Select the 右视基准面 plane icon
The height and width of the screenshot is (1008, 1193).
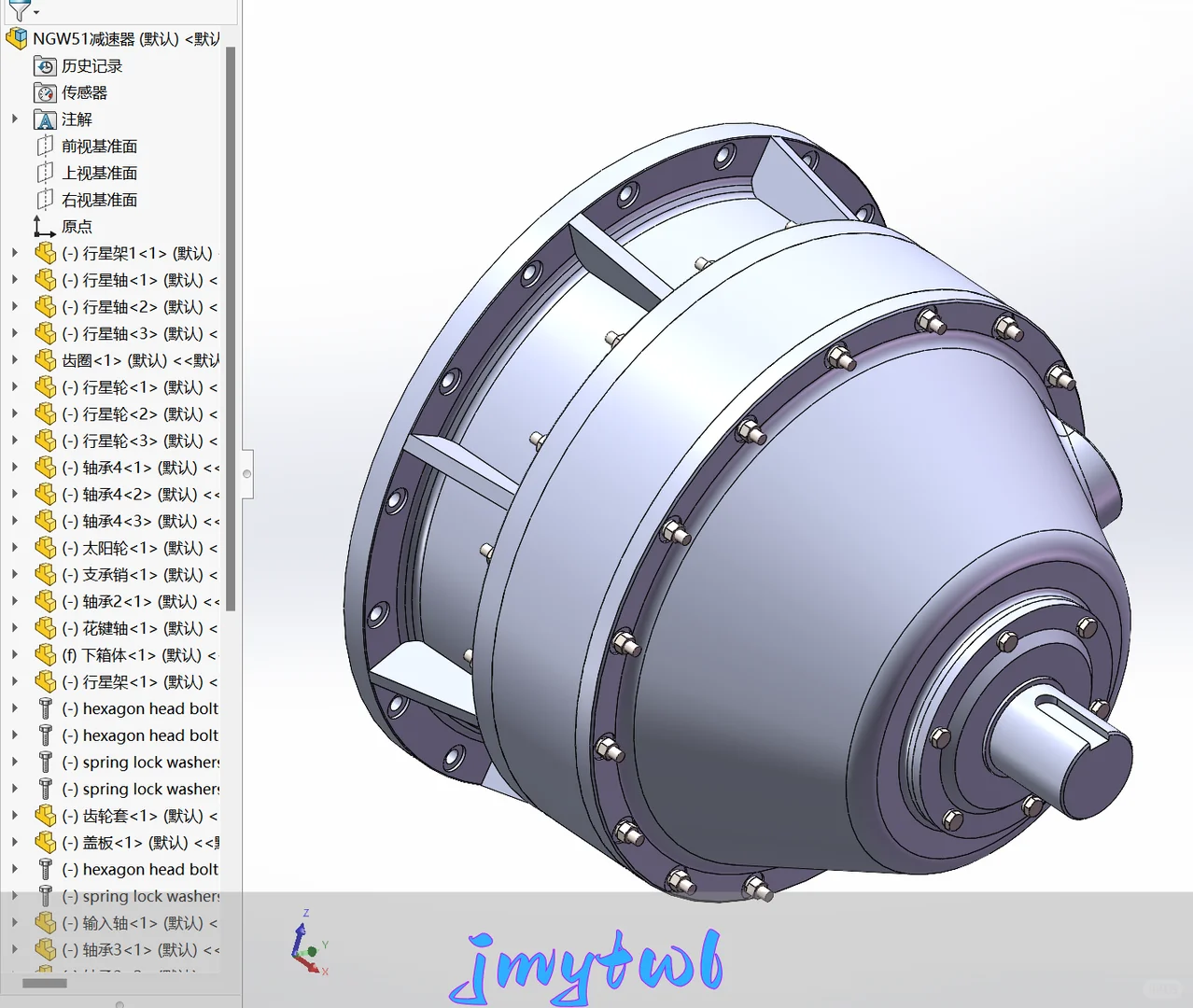(45, 200)
